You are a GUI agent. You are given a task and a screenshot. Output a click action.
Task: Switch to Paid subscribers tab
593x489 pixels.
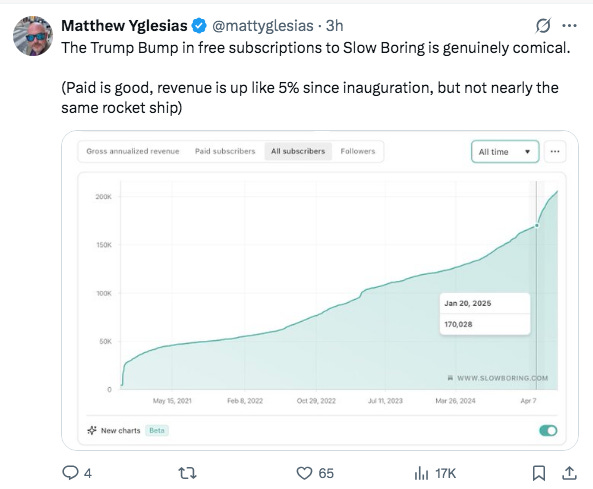(x=225, y=151)
